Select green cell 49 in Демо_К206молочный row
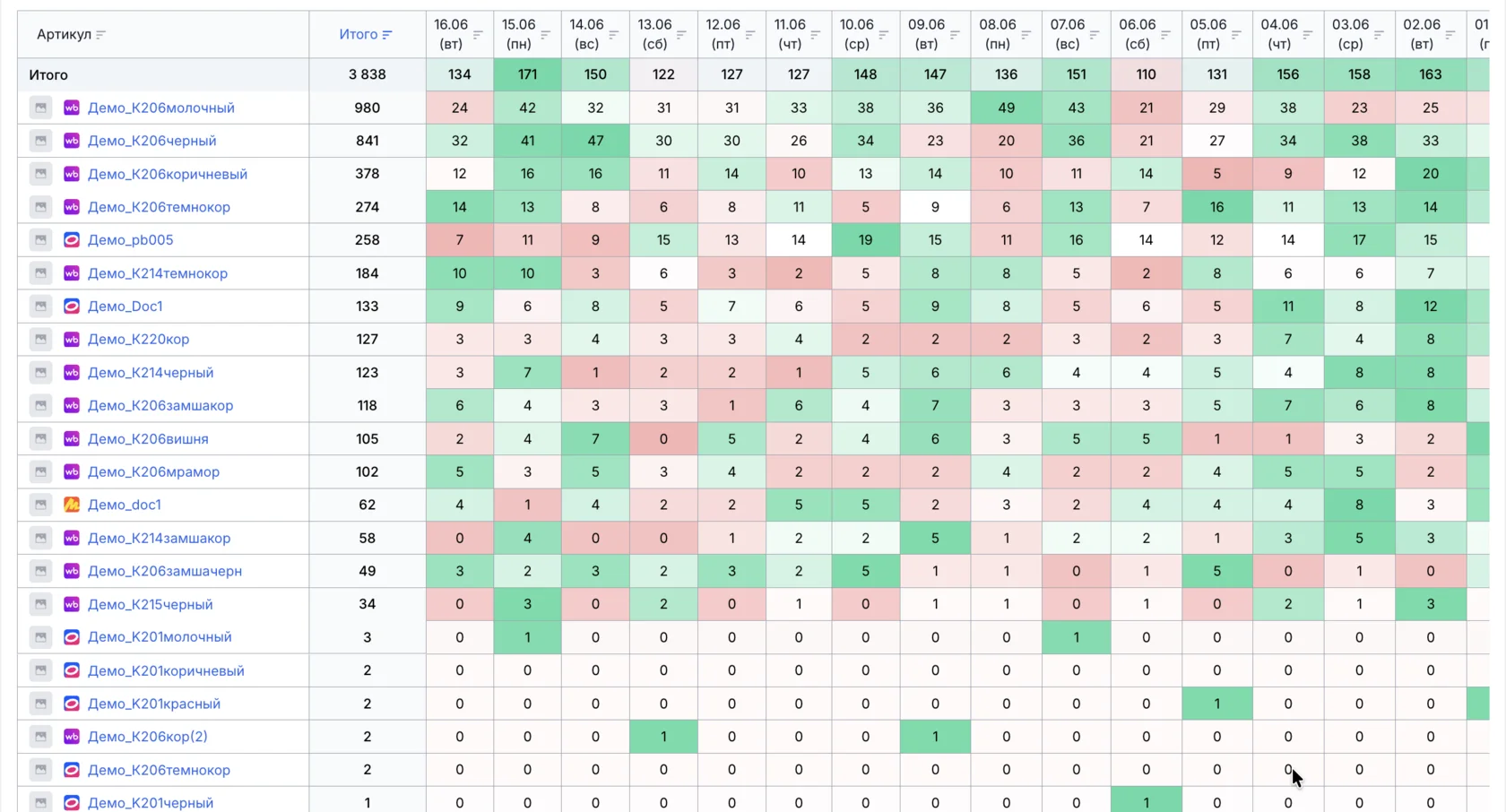This screenshot has height=812, width=1506. 1006,108
